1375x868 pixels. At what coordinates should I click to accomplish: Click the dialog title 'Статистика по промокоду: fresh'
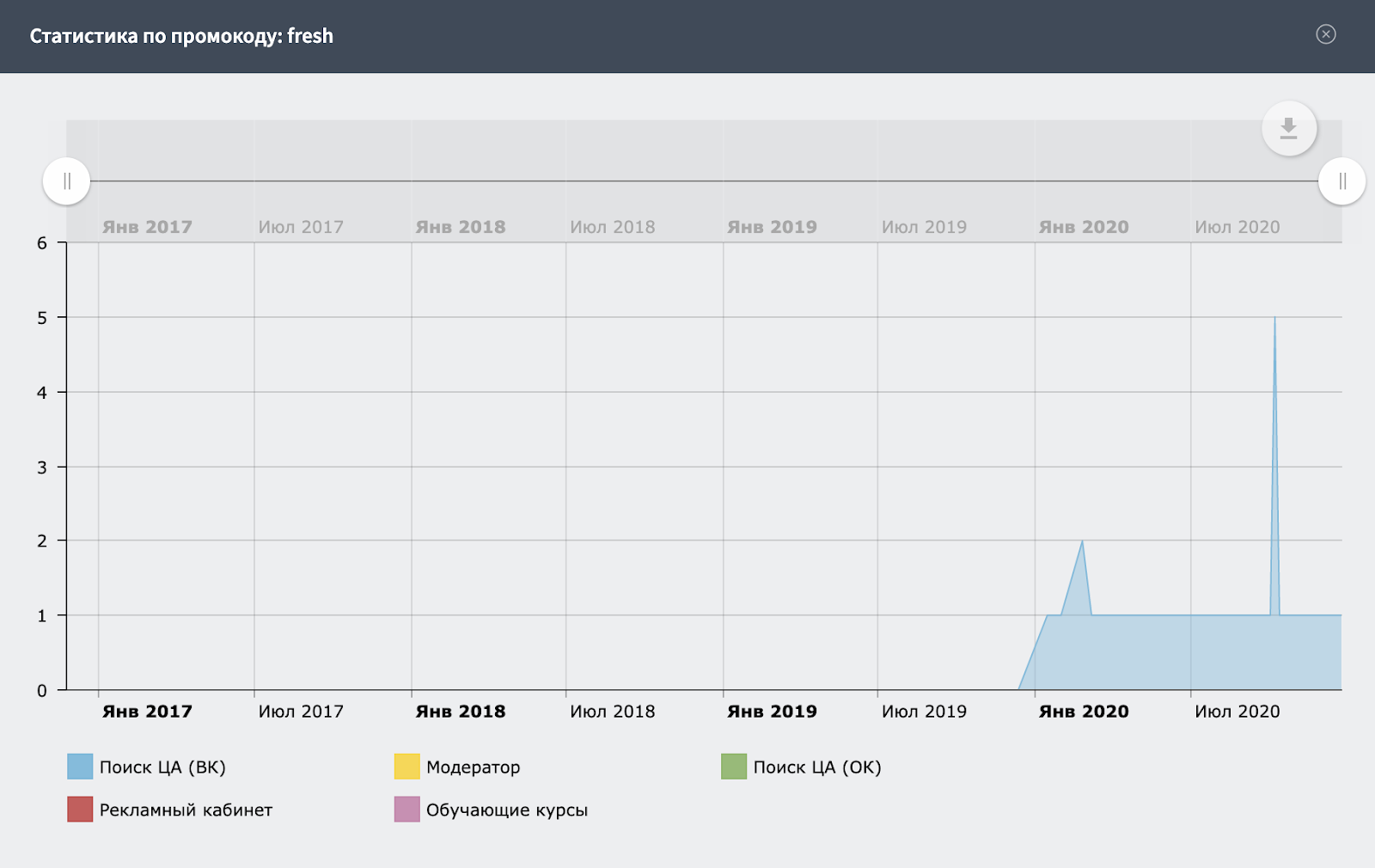point(181,36)
